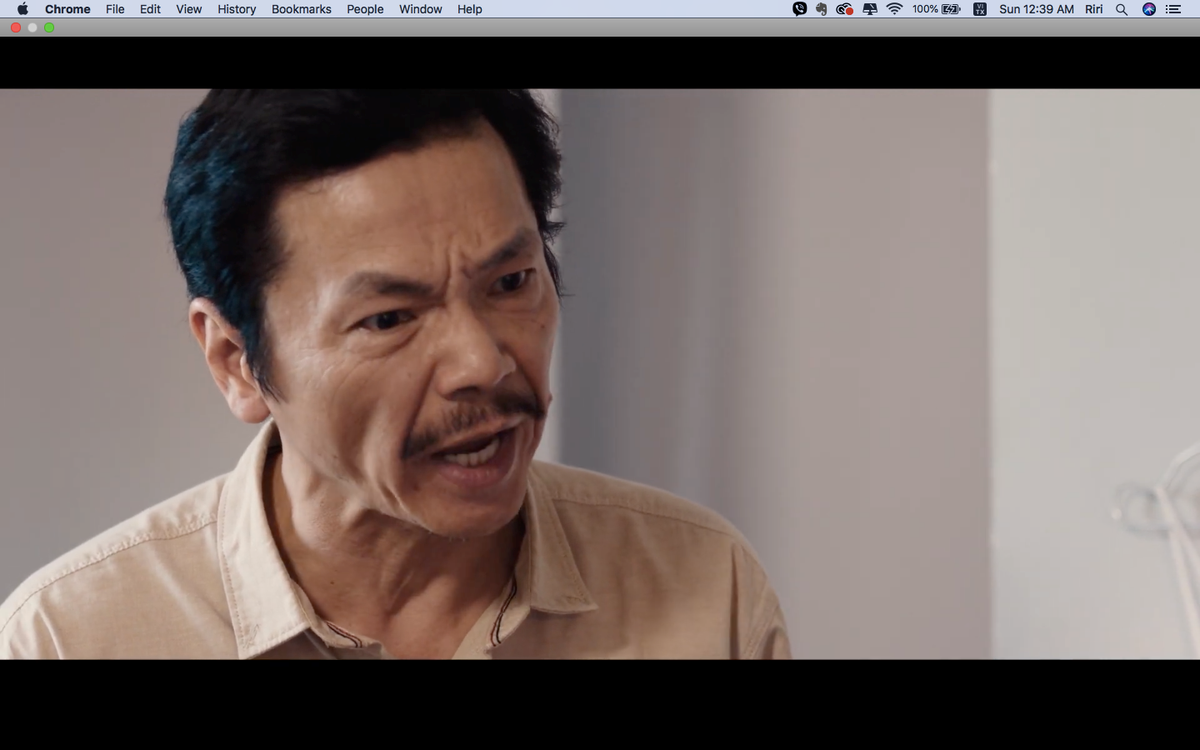The height and width of the screenshot is (750, 1200).
Task: Open the Chrome application menu
Action: [67, 9]
